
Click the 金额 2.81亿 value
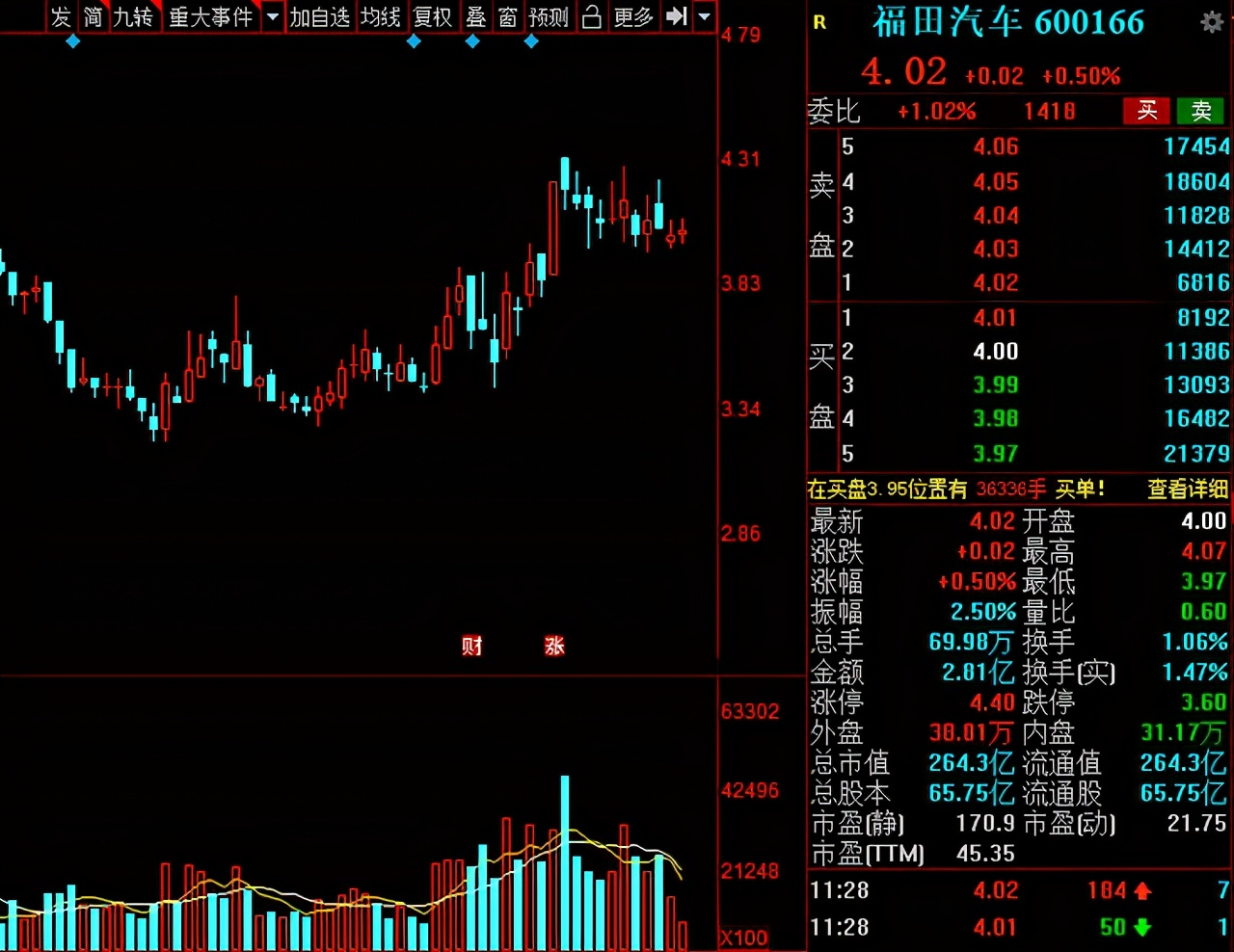tap(977, 672)
